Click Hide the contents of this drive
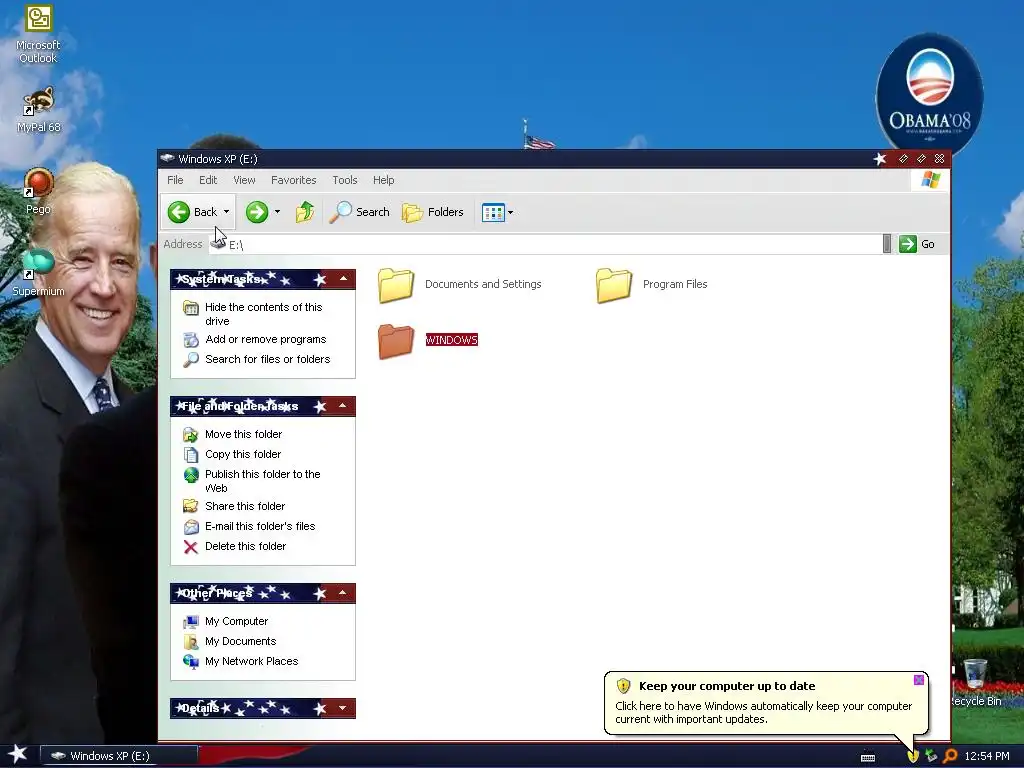The width and height of the screenshot is (1024, 768). coord(263,314)
